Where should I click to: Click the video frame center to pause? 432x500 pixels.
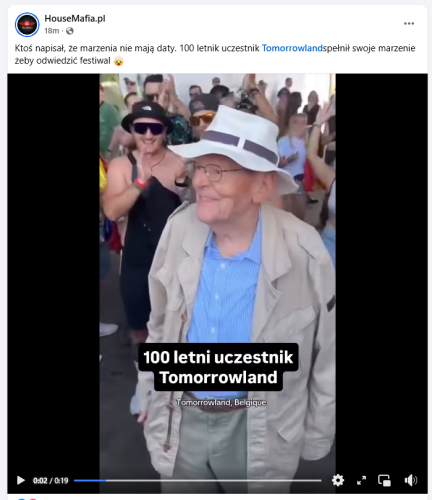217,267
